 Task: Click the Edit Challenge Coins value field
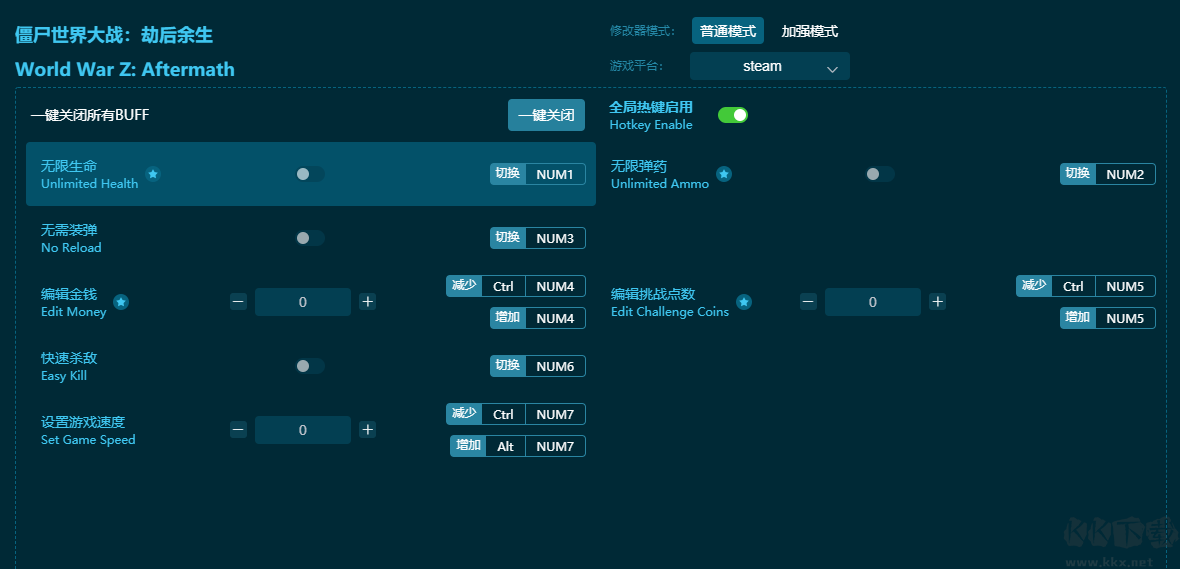pyautogui.click(x=872, y=302)
